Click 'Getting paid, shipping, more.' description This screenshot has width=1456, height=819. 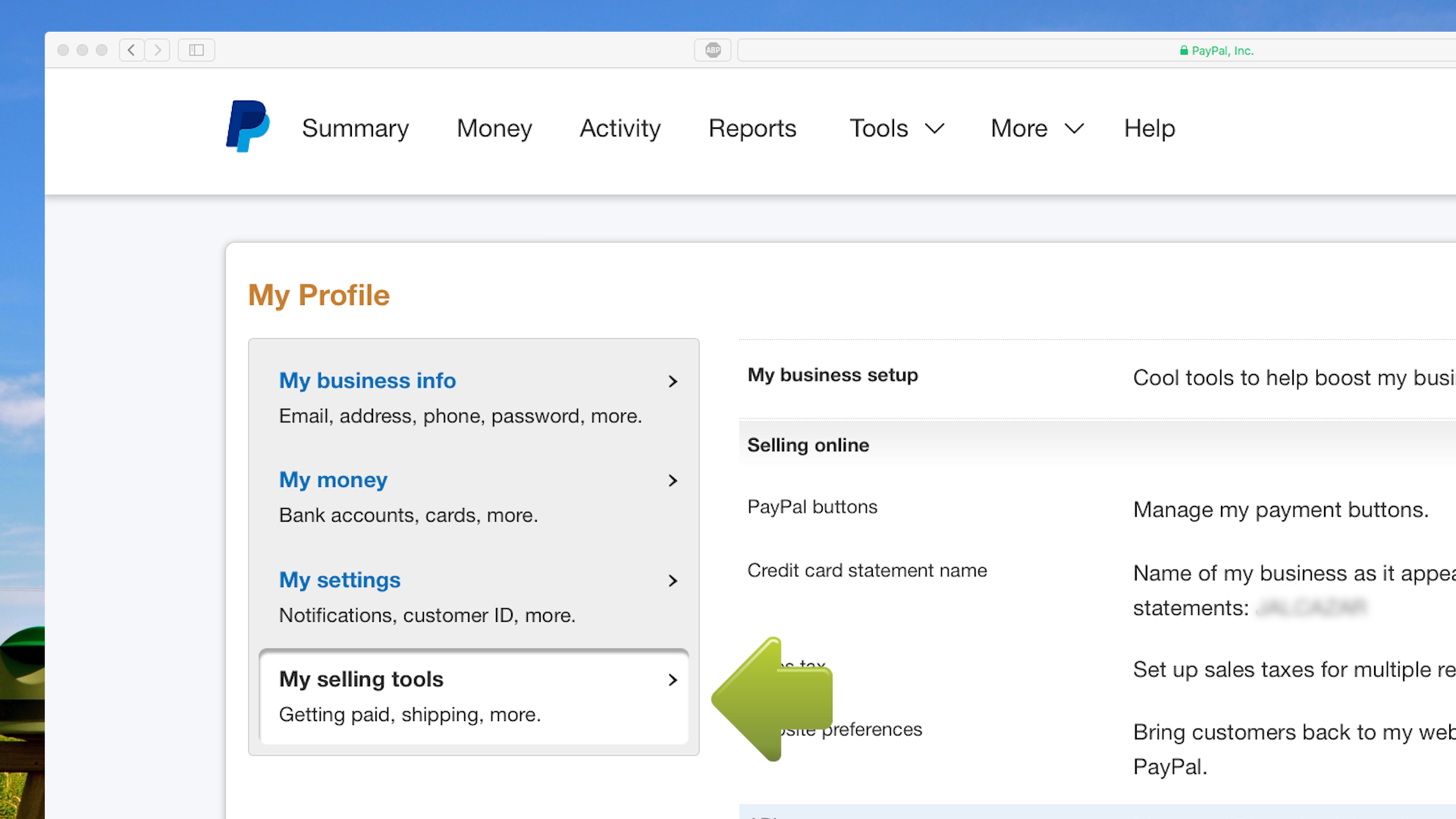(410, 714)
